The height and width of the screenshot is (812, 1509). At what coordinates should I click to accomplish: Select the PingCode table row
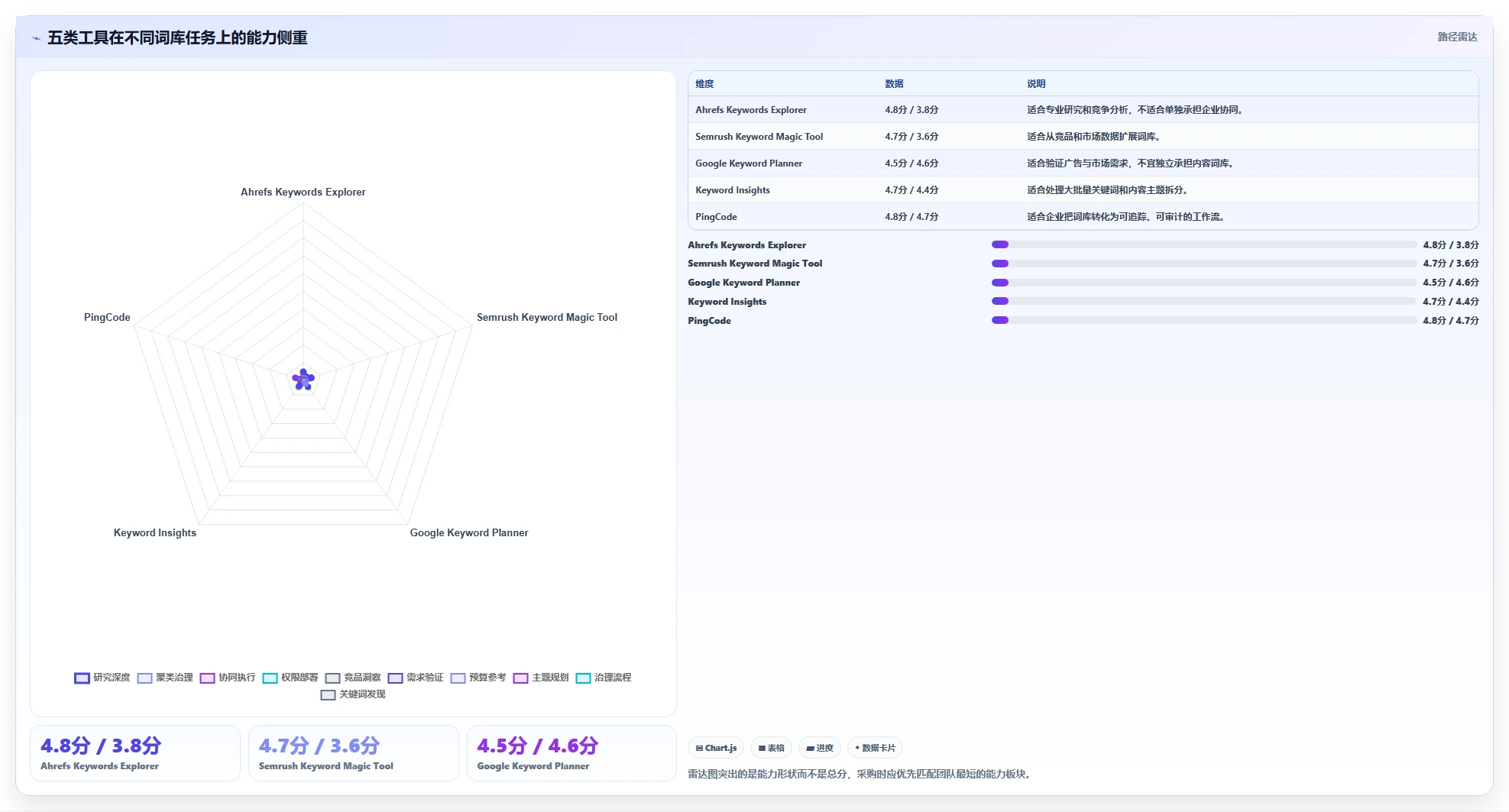point(1083,217)
